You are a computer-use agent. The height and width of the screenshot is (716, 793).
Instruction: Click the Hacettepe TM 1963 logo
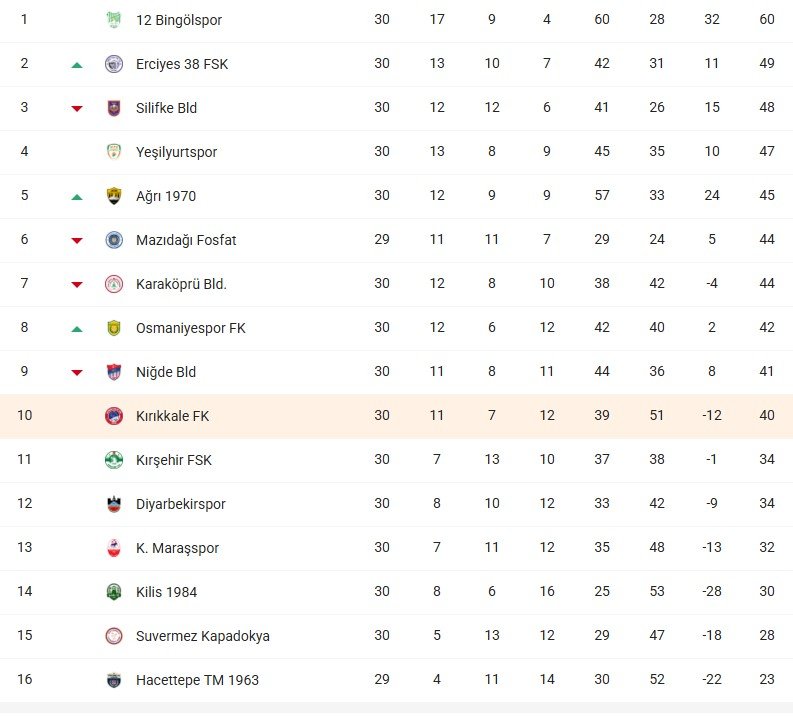click(113, 680)
